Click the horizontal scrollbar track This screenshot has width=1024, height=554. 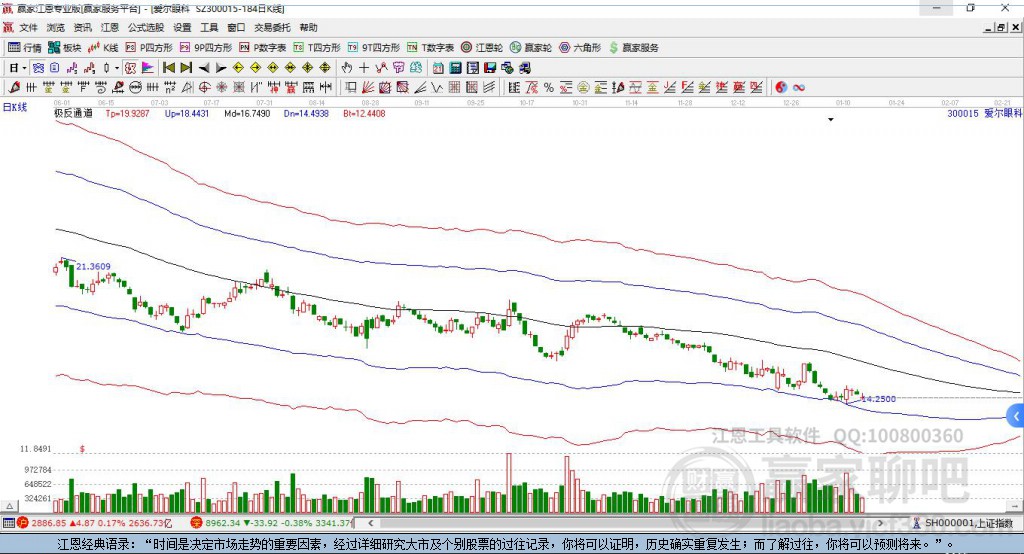pos(626,523)
